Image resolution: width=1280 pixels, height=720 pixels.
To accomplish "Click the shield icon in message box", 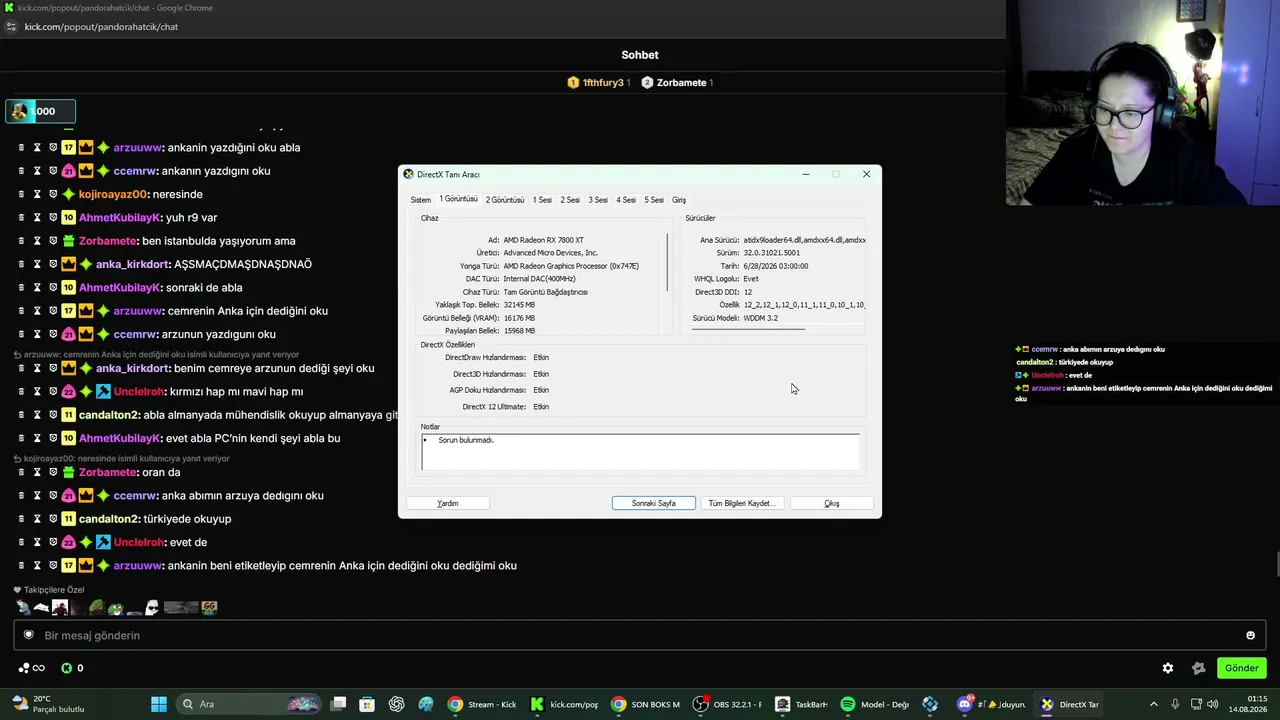I will pos(29,635).
